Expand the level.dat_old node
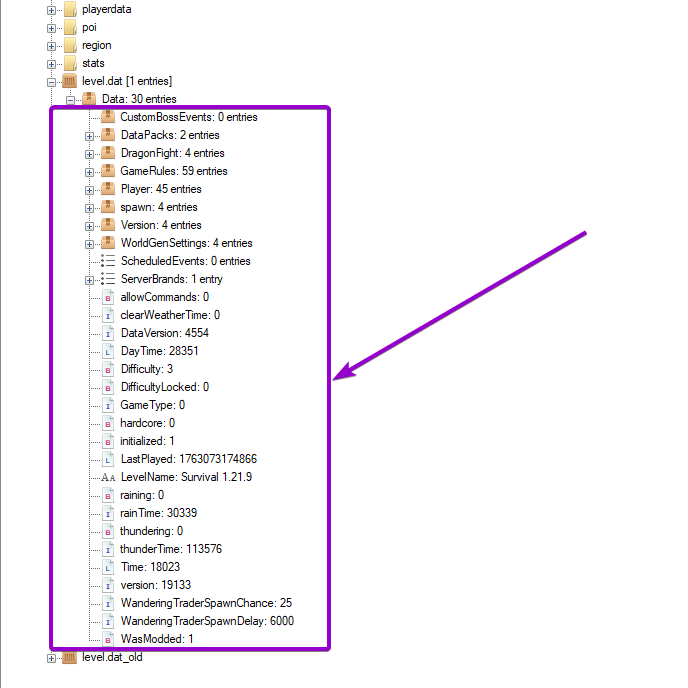The width and height of the screenshot is (688, 688). coord(51,658)
